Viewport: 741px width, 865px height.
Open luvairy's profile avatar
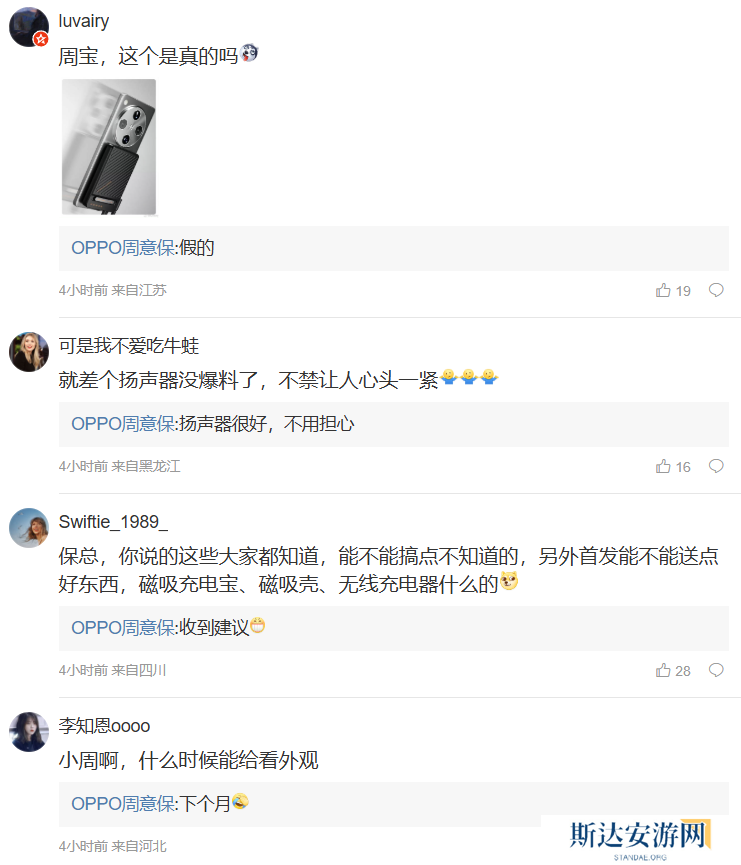tap(29, 27)
